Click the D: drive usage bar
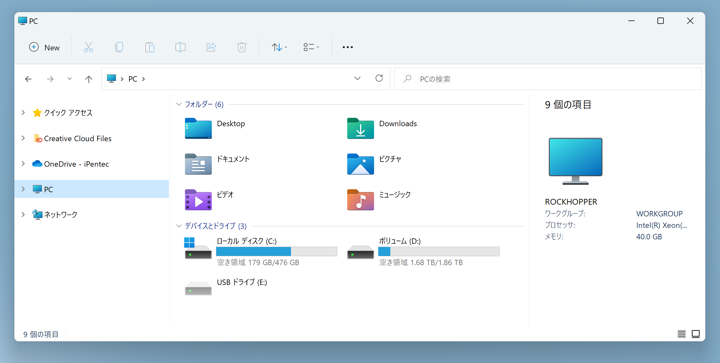 [x=439, y=251]
